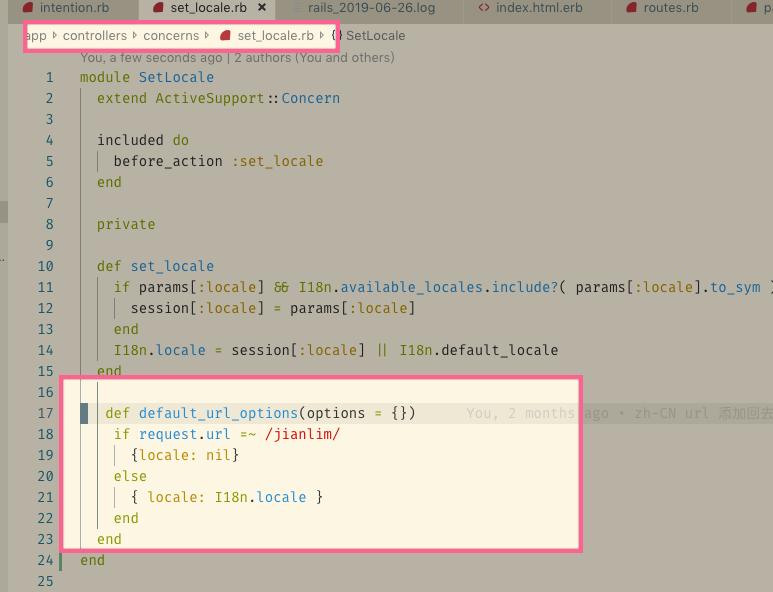
Task: Click line number 1 in gutter
Action: (x=49, y=77)
